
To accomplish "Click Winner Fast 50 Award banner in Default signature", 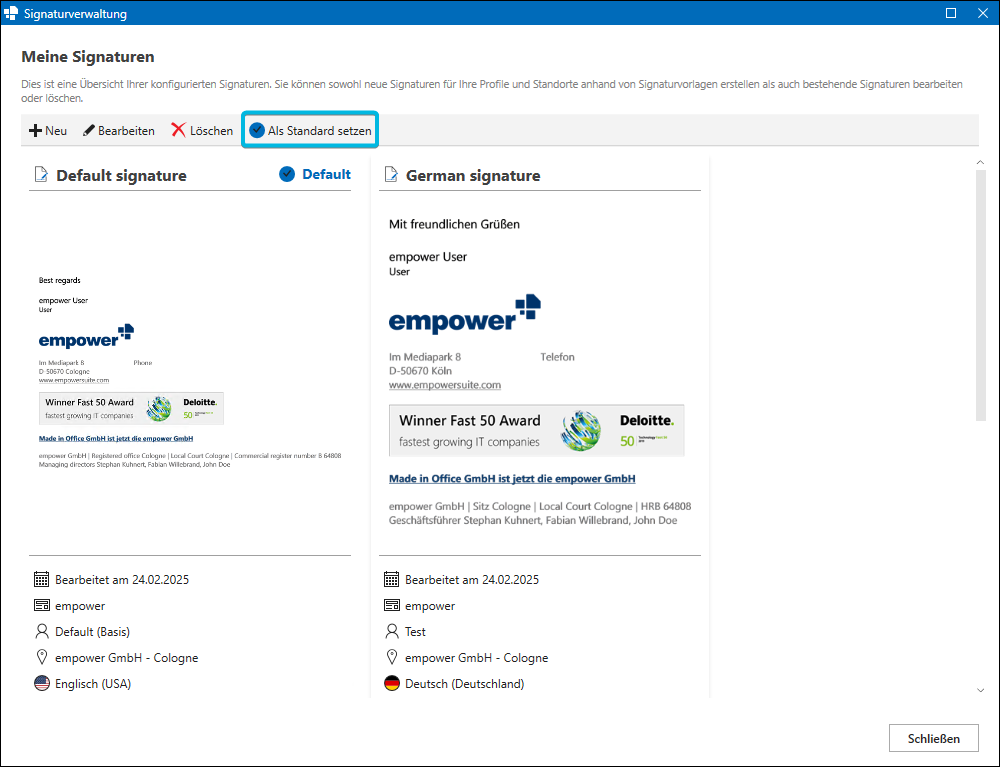I will [x=131, y=408].
